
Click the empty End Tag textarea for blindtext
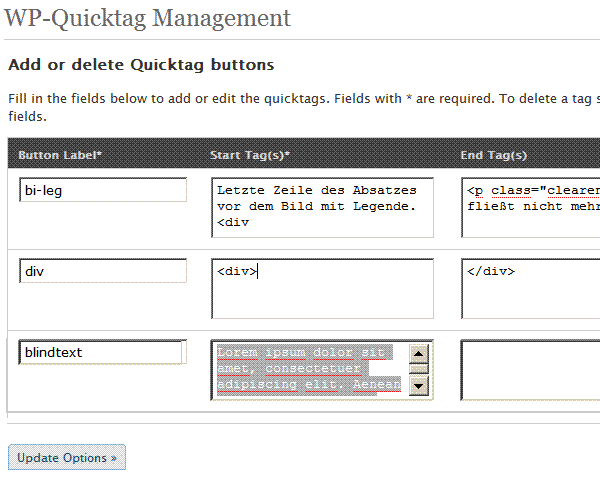pyautogui.click(x=531, y=370)
